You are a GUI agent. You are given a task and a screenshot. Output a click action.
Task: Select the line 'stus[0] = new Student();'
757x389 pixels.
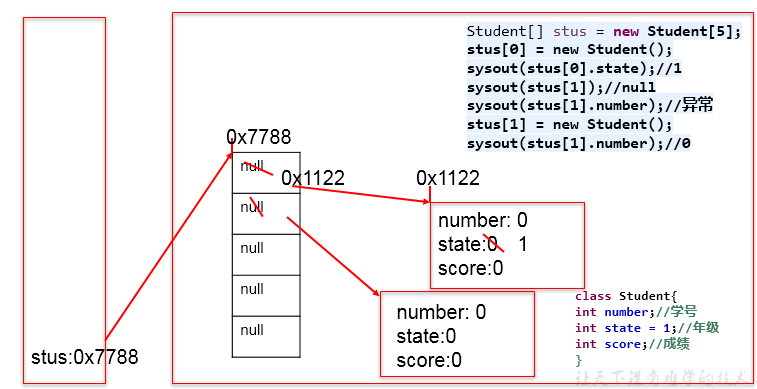(569, 50)
